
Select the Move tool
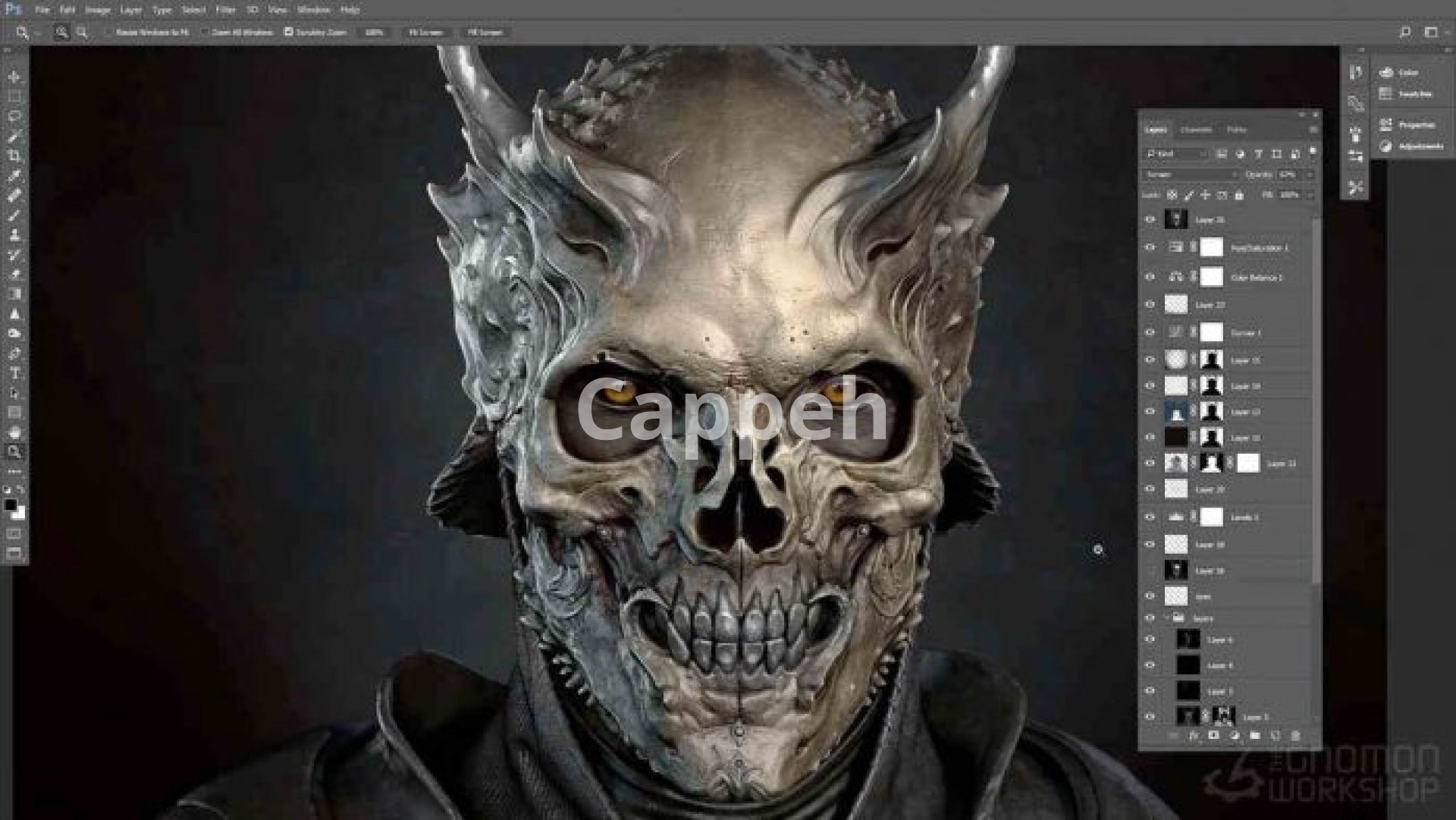(14, 77)
